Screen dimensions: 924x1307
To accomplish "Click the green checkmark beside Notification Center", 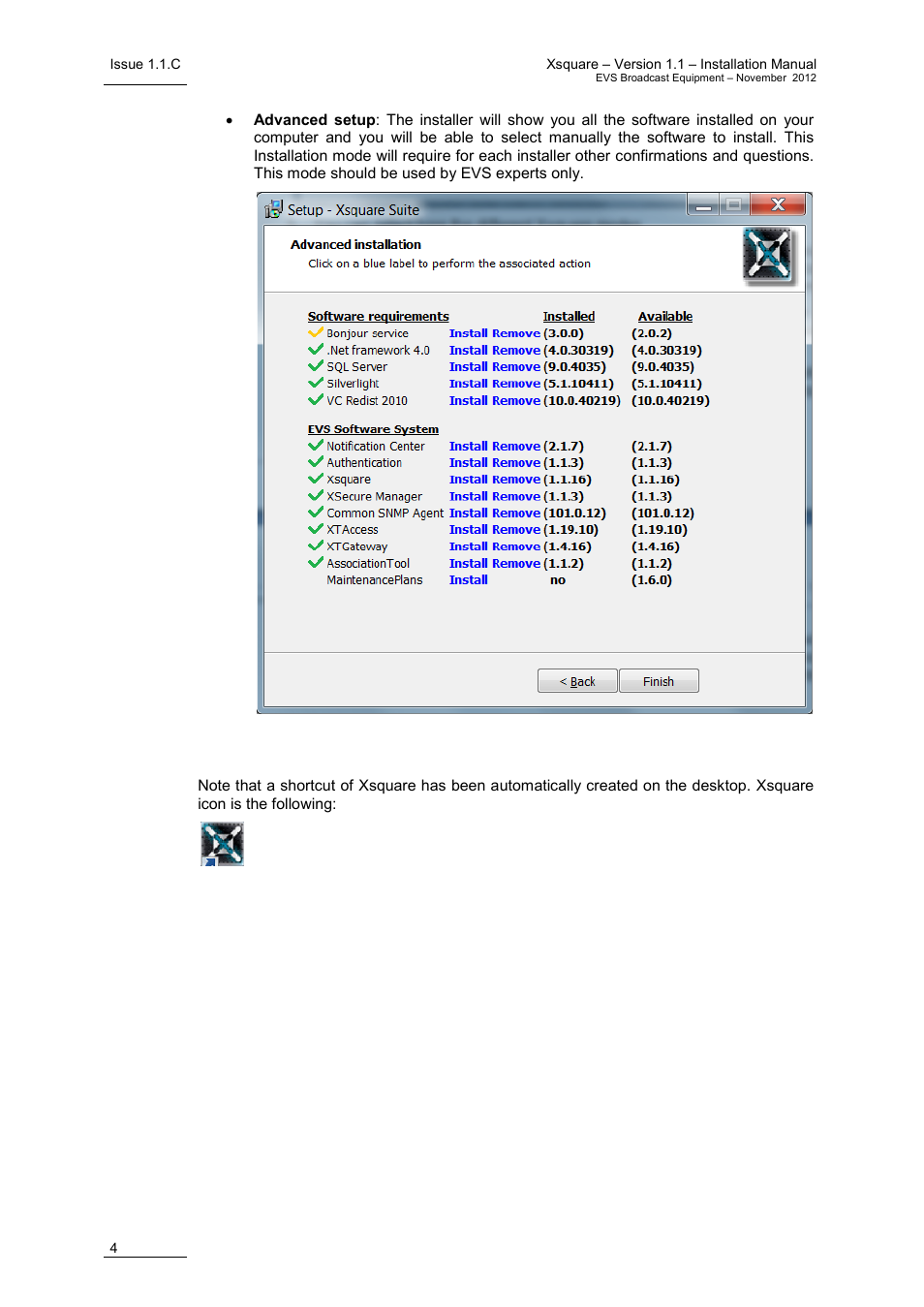I will [x=316, y=446].
